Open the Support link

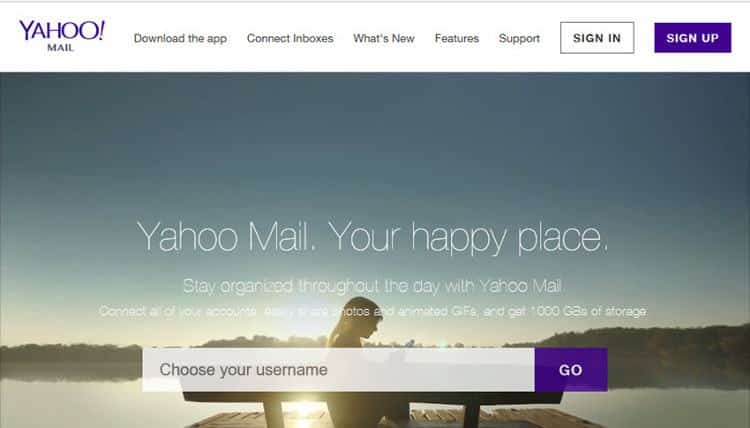pyautogui.click(x=519, y=38)
